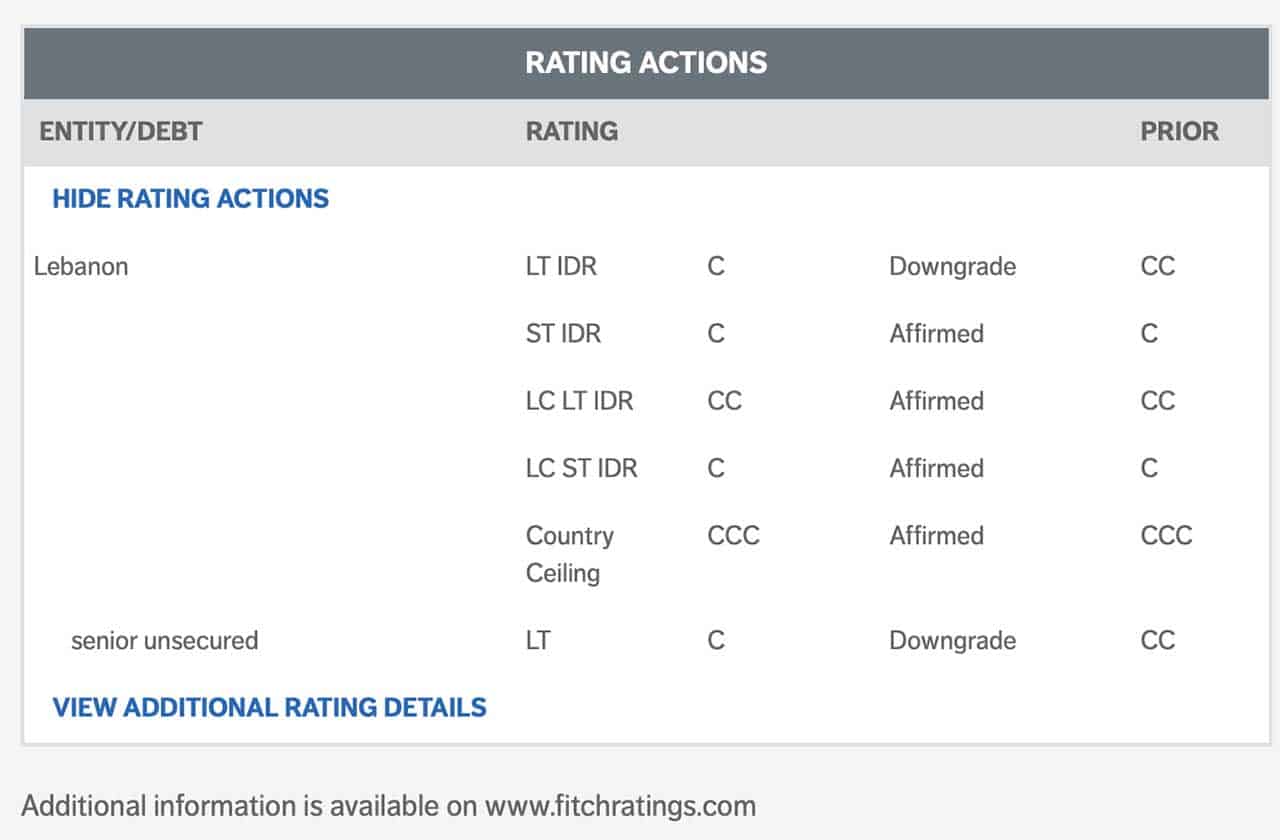
Task: Click the LT IDR rating type
Action: coord(561,266)
